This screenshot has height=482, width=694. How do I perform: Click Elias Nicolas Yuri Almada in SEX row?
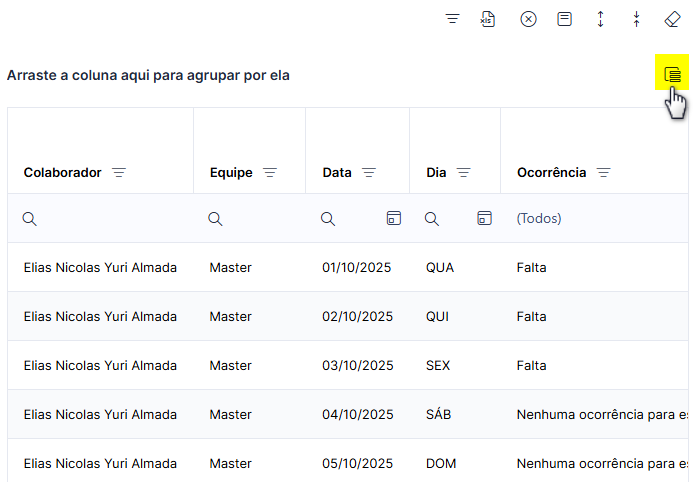coord(100,366)
